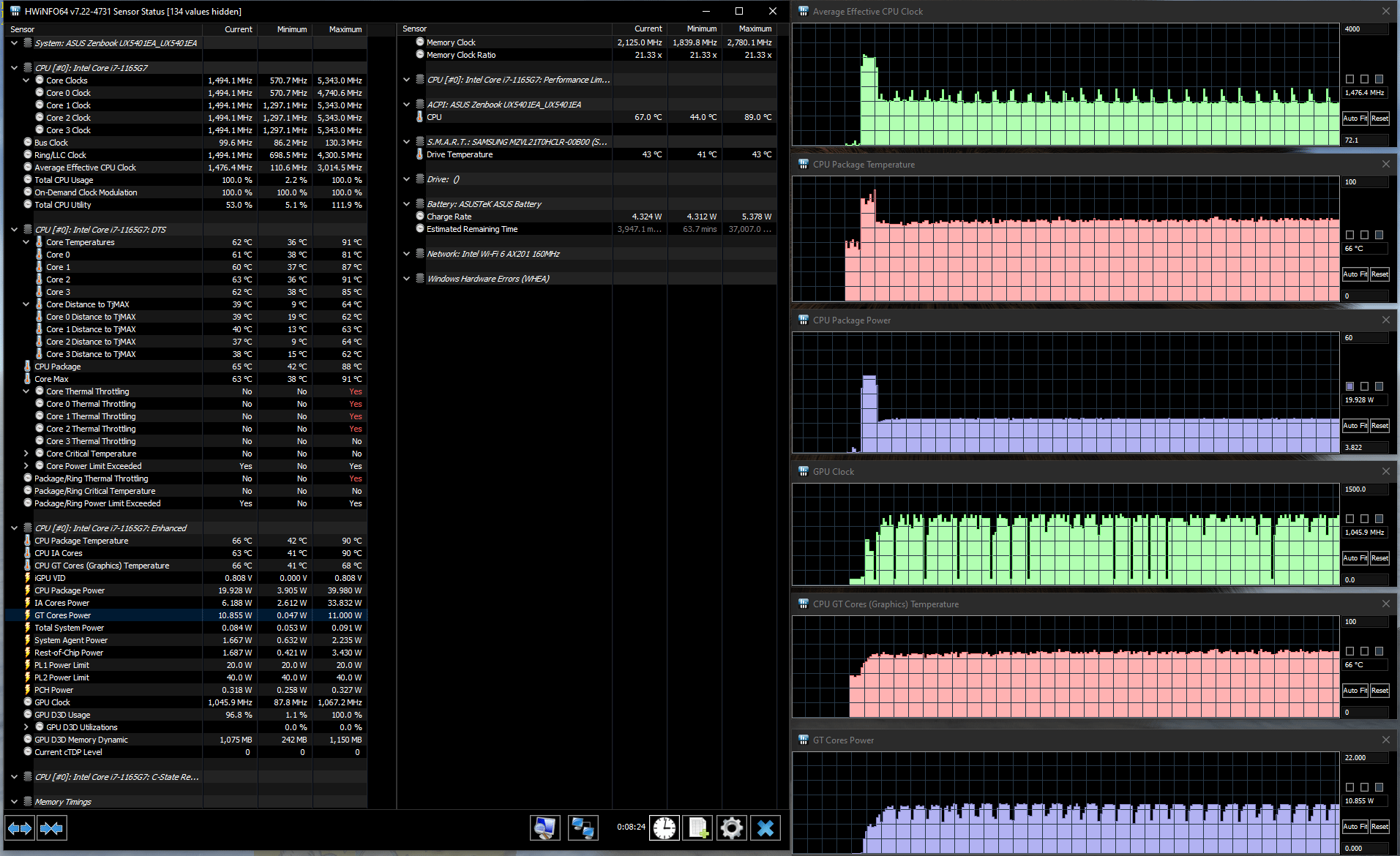
Task: Open the remote center network computers icon
Action: 583,827
